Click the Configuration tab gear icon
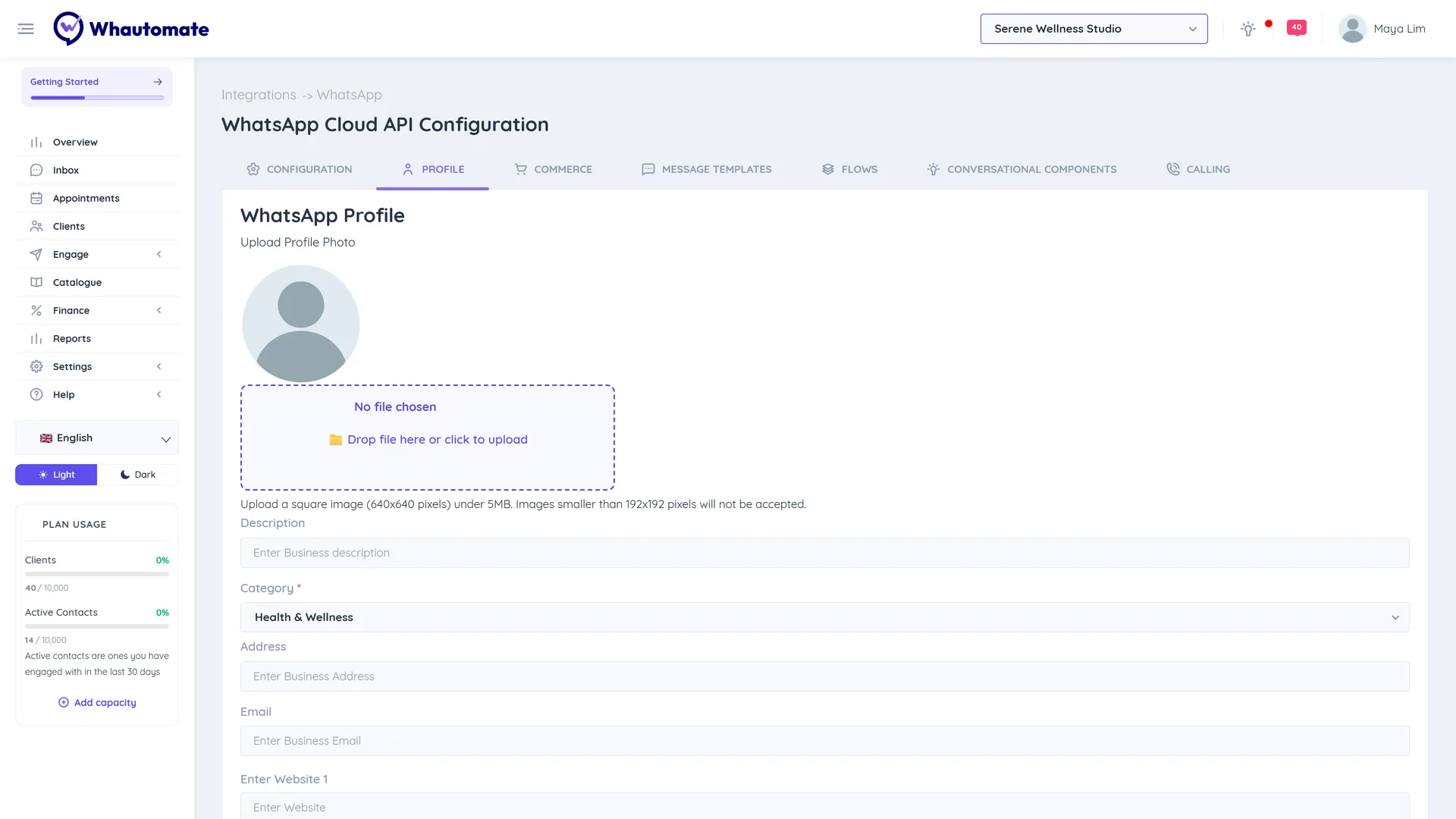The image size is (1456, 819). [x=253, y=169]
